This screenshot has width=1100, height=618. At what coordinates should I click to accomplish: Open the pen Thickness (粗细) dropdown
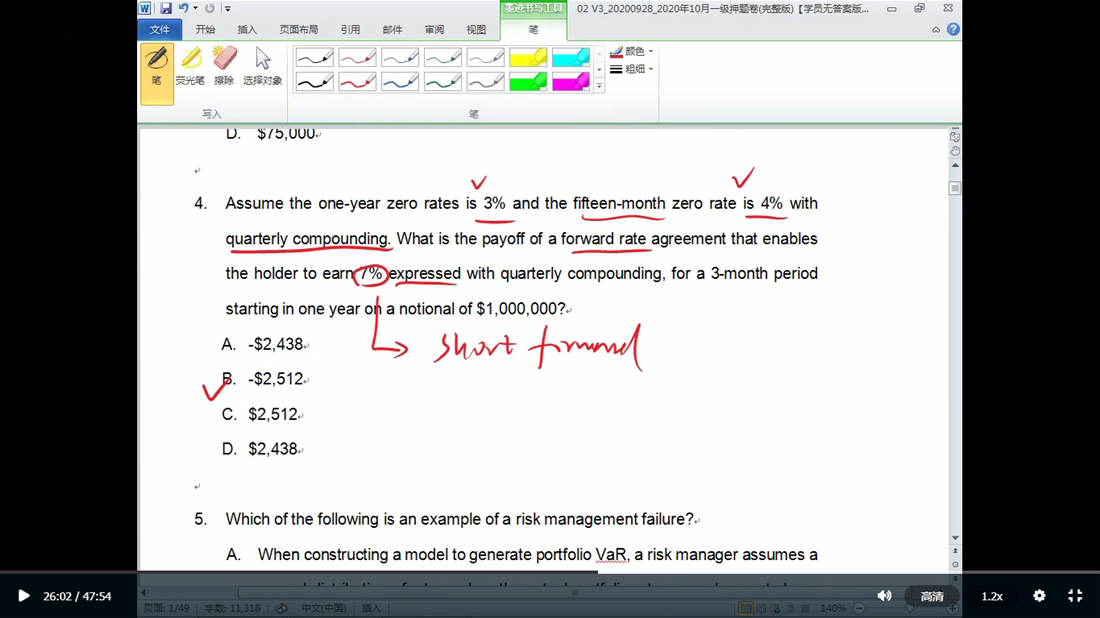point(631,69)
